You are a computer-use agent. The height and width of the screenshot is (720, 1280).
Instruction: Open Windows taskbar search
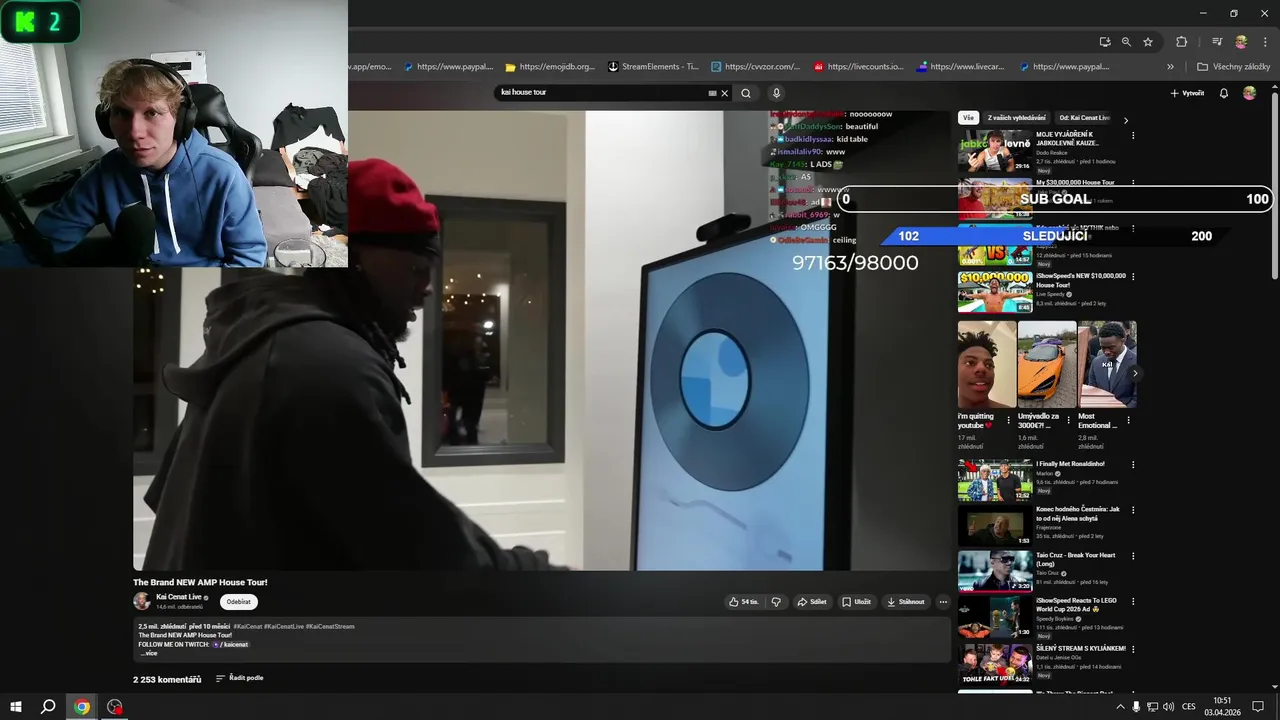click(48, 707)
